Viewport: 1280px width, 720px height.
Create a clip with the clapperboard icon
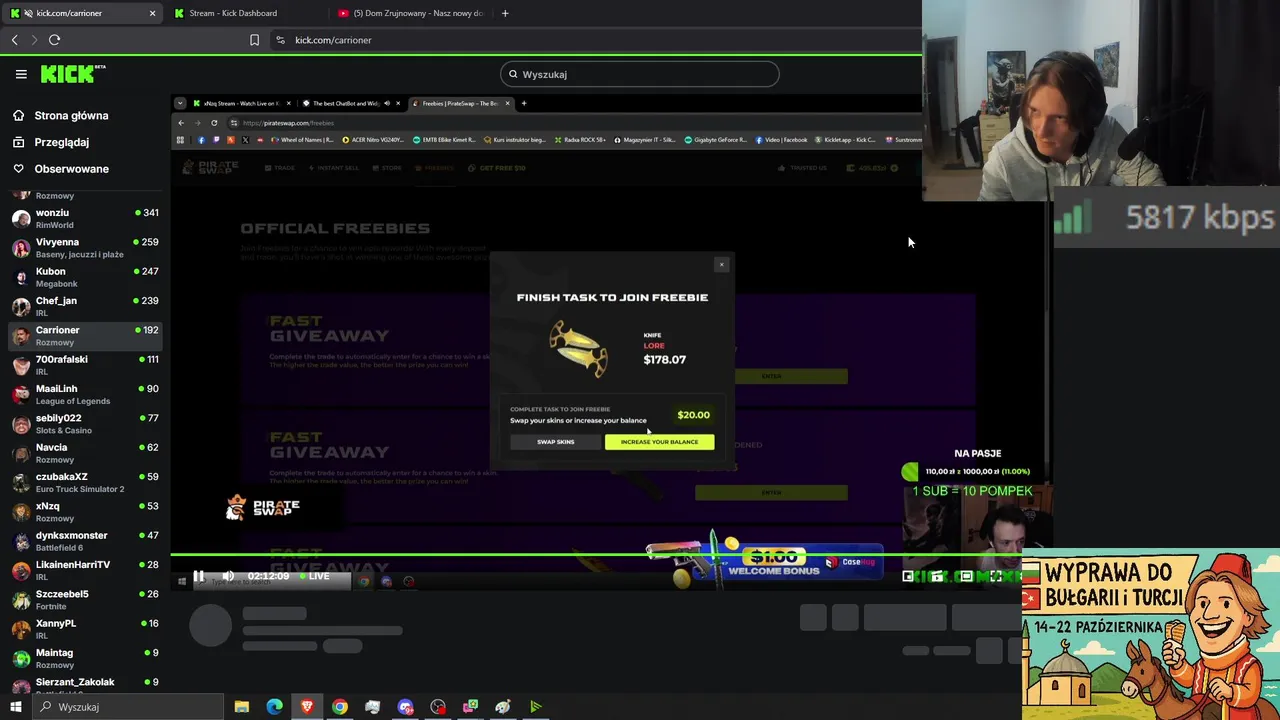[x=937, y=576]
